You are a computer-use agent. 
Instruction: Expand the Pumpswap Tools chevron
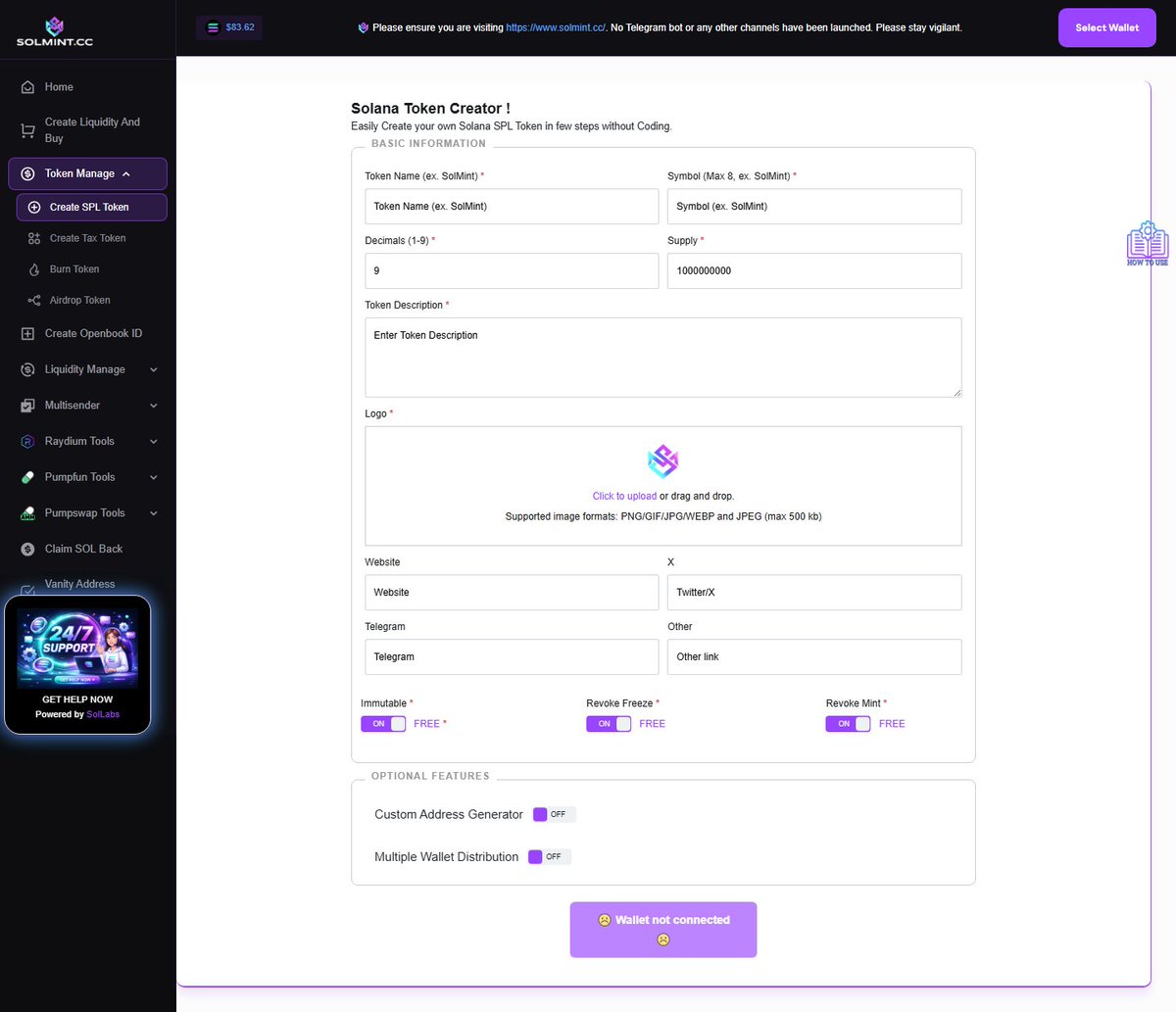(154, 513)
